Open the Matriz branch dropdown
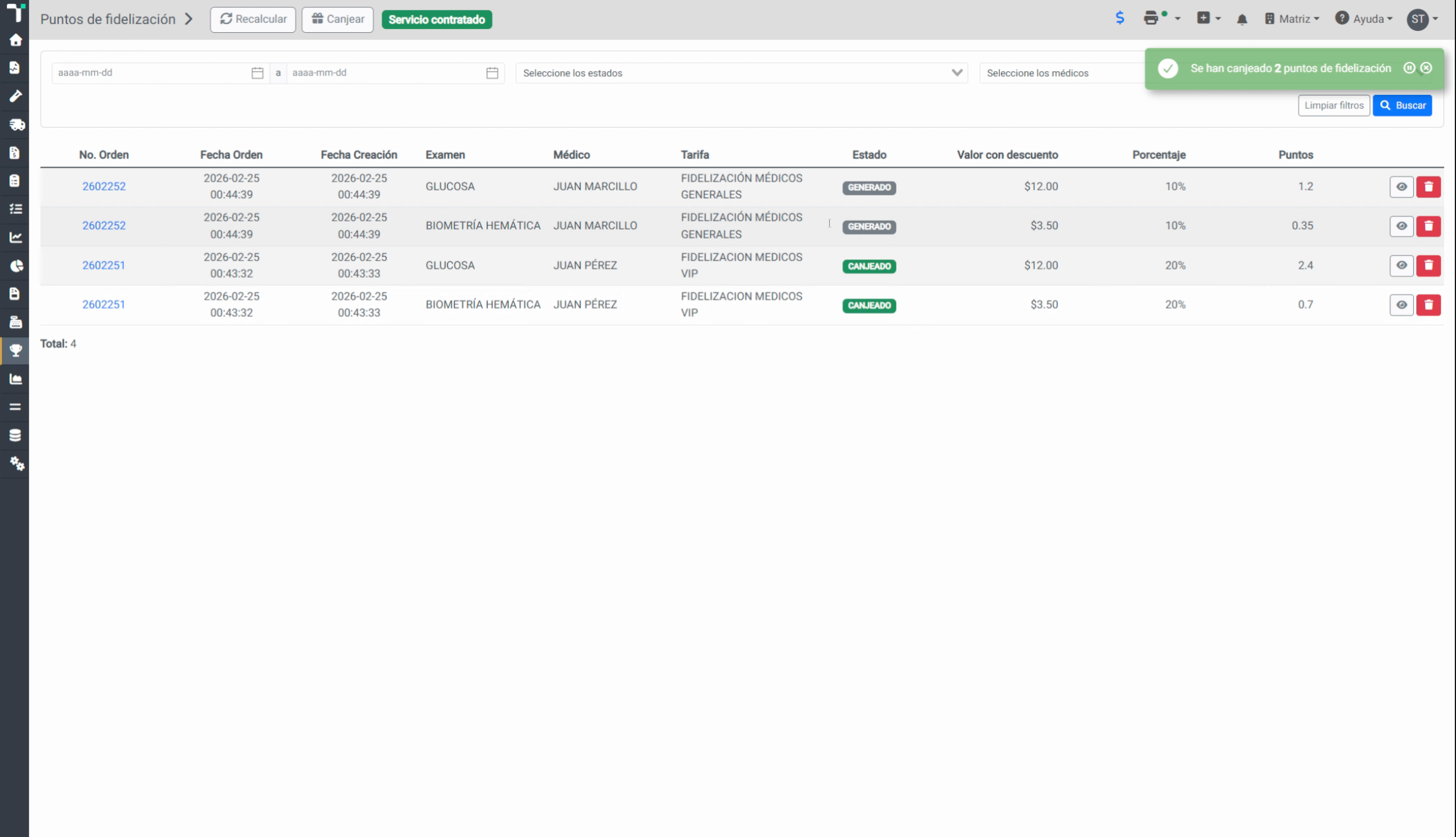The width and height of the screenshot is (1456, 837). click(x=1292, y=19)
